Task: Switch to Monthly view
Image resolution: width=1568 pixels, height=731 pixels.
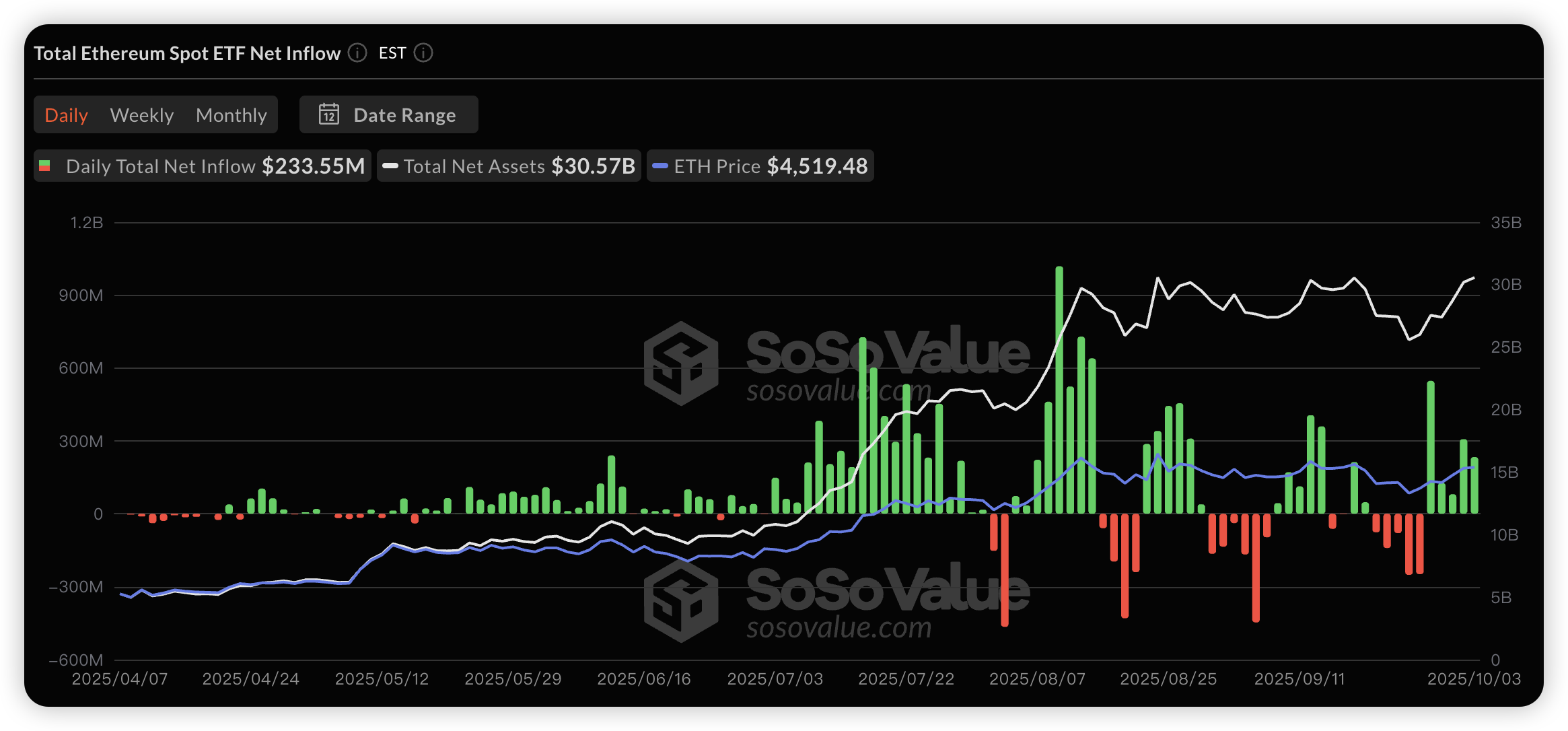Action: point(231,115)
